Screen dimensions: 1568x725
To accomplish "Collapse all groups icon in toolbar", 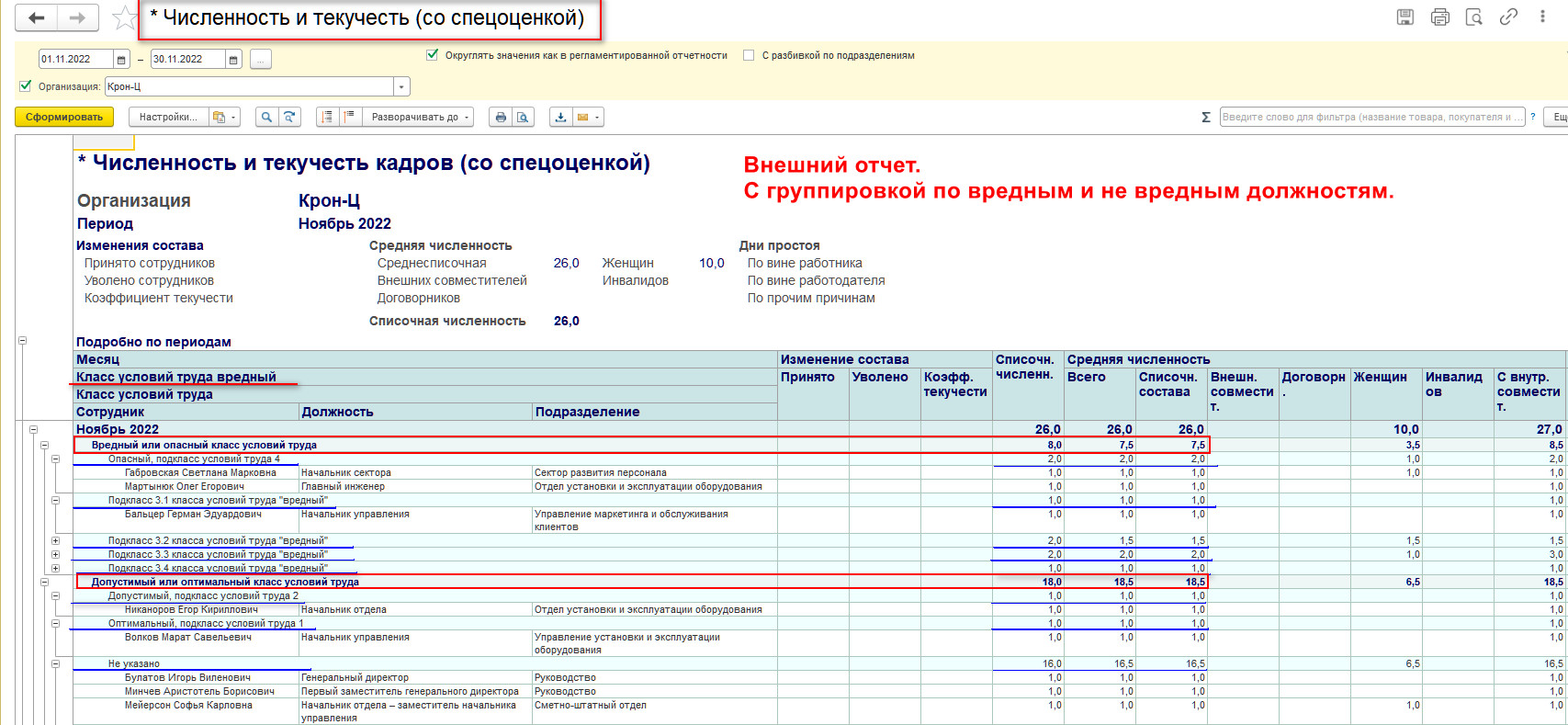I will click(x=328, y=117).
